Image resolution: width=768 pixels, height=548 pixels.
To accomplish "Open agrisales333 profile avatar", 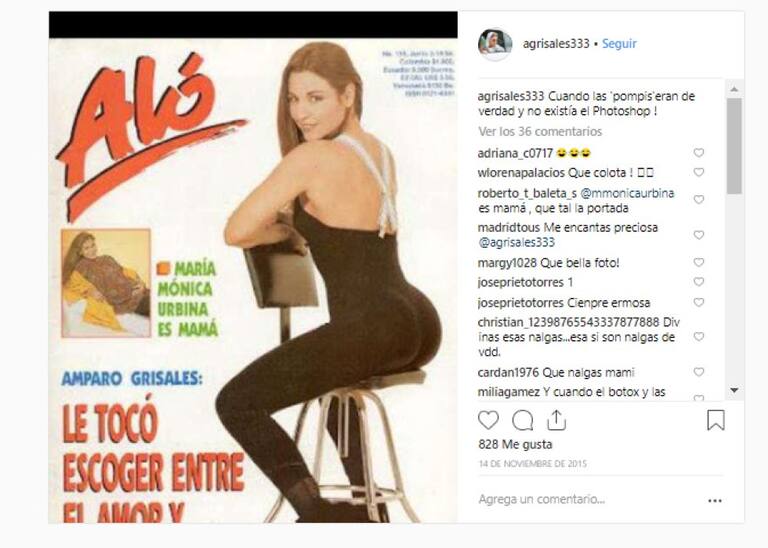I will pyautogui.click(x=495, y=44).
